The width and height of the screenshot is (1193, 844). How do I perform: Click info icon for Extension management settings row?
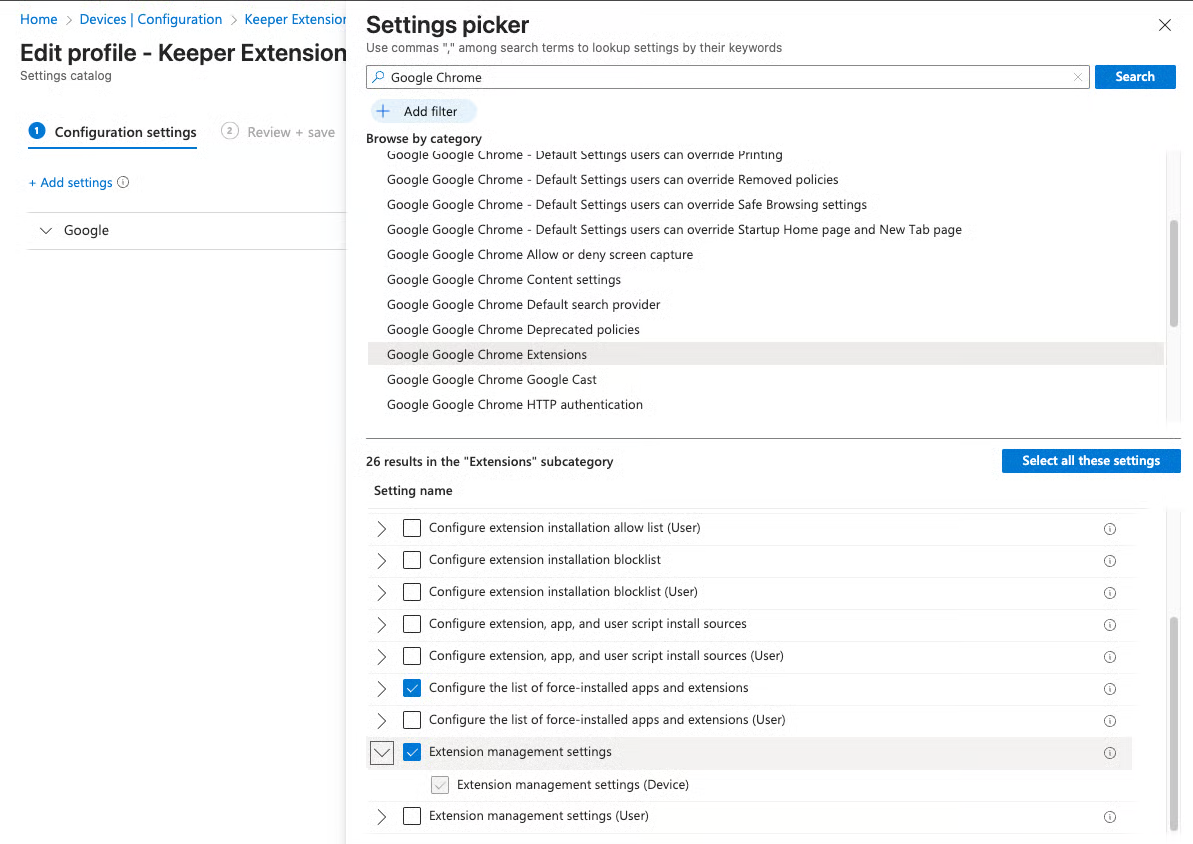(x=1109, y=753)
